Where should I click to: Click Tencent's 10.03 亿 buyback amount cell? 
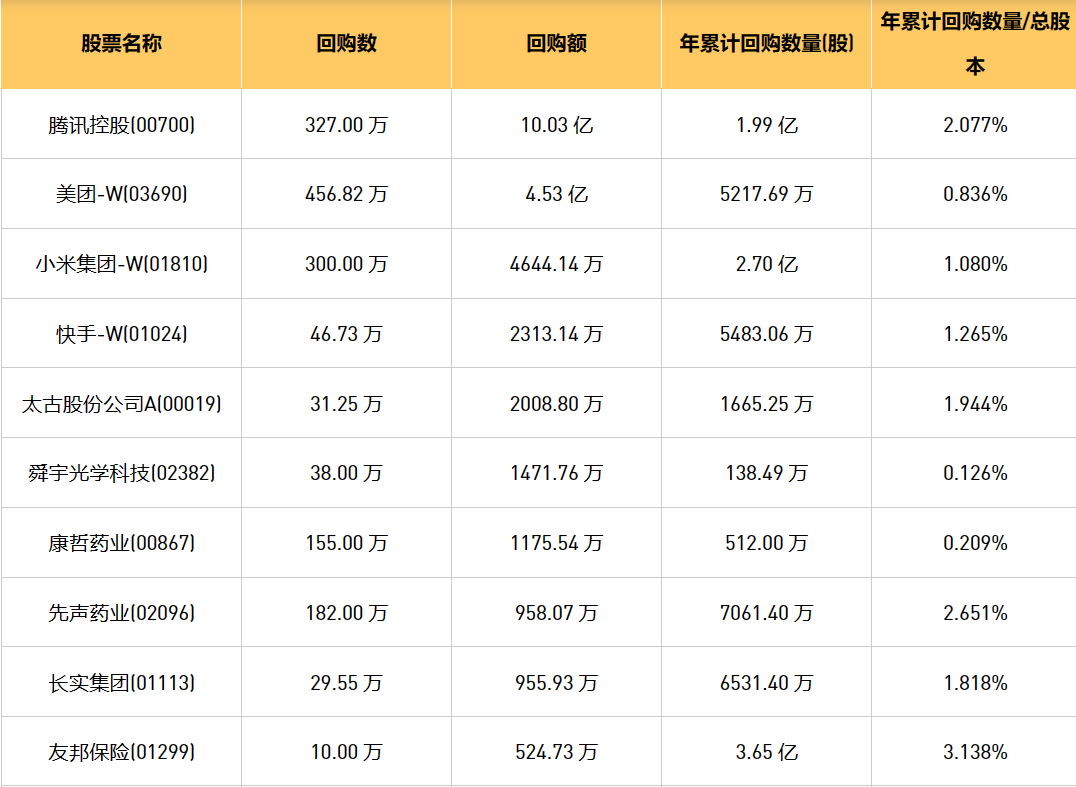tap(556, 125)
